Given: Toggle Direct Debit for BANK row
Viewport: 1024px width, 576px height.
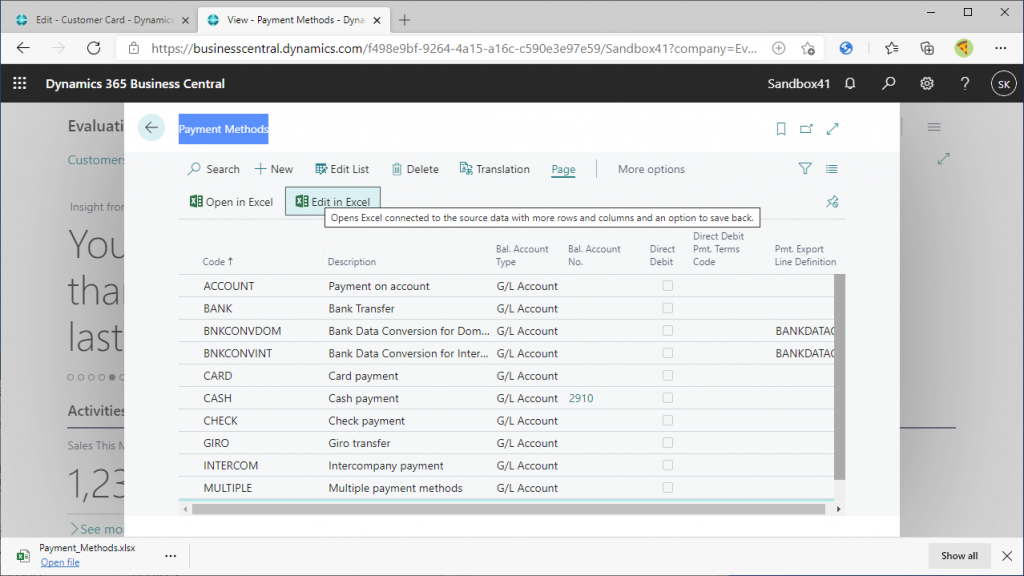Looking at the screenshot, I should click(667, 308).
